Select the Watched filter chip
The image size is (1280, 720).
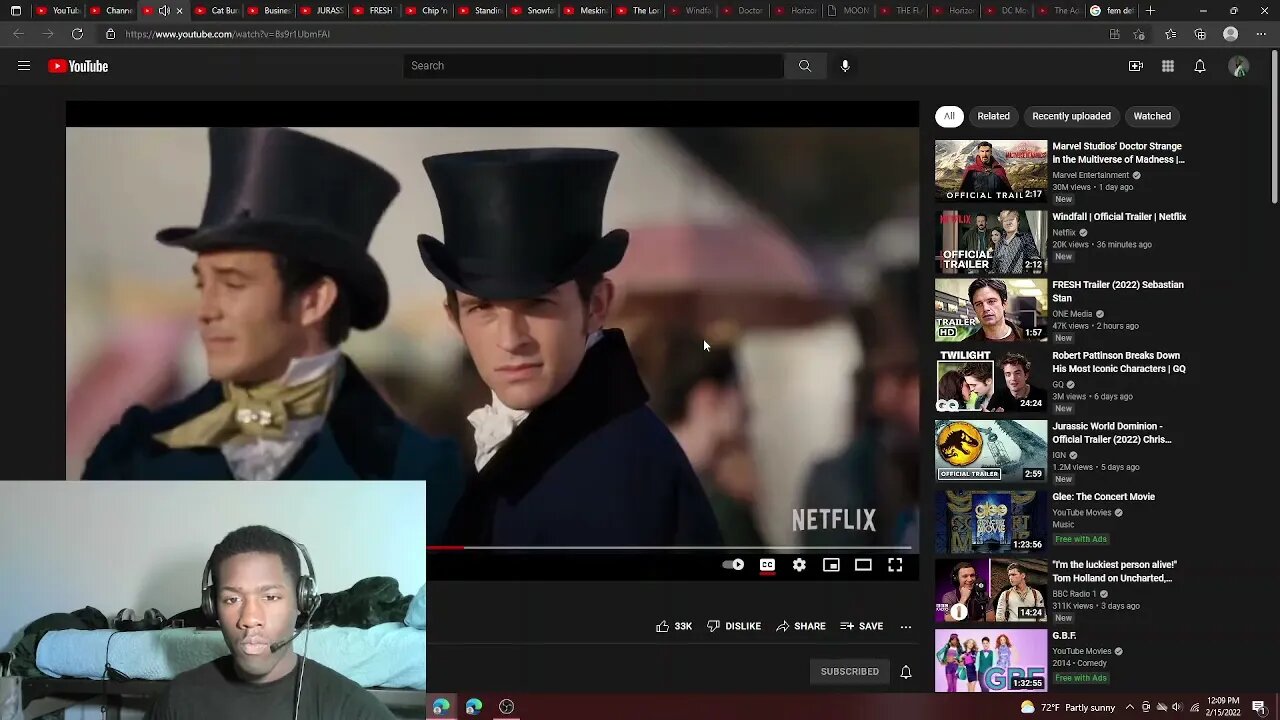pyautogui.click(x=1152, y=116)
